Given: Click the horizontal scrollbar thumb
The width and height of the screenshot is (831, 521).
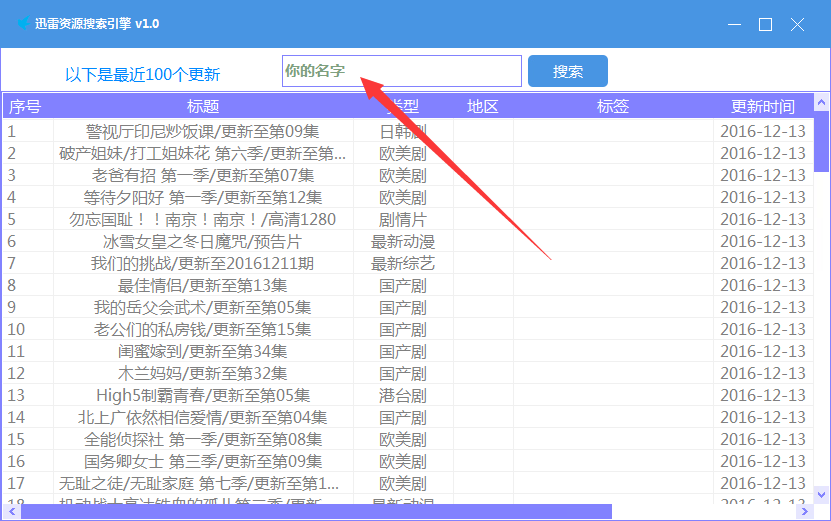Looking at the screenshot, I should coord(316,511).
